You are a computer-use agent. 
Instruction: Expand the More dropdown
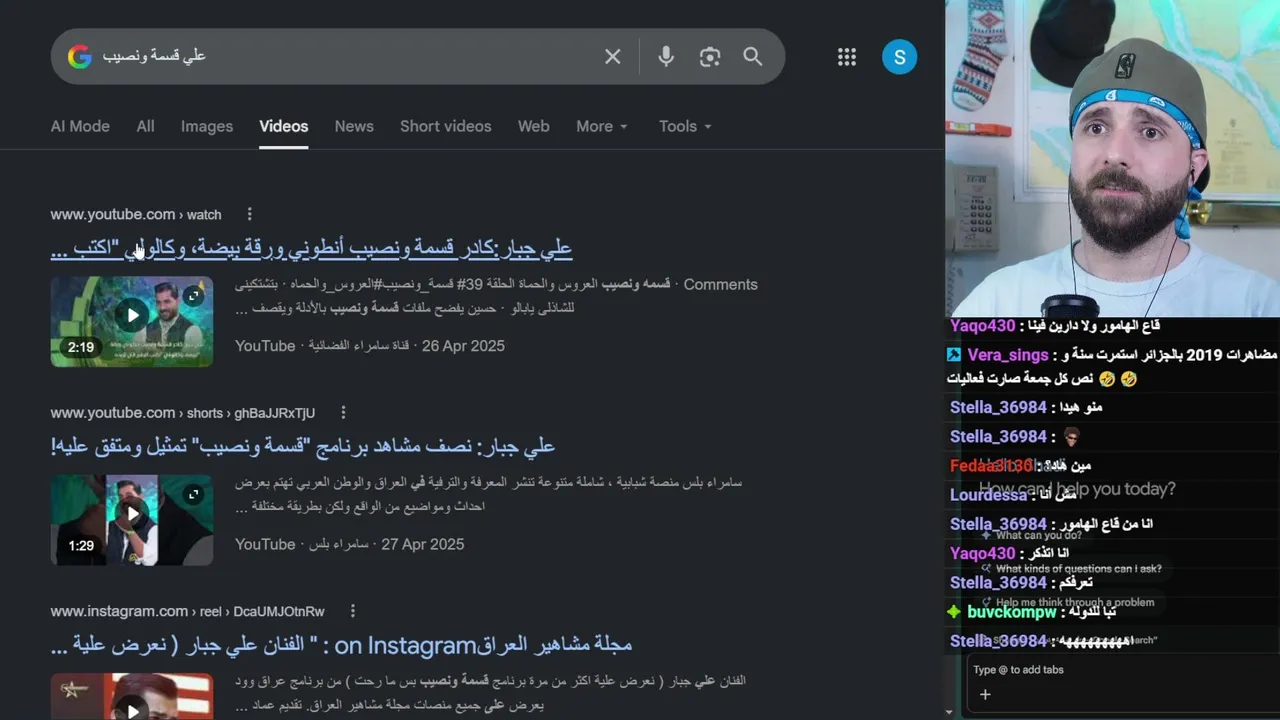tap(602, 126)
